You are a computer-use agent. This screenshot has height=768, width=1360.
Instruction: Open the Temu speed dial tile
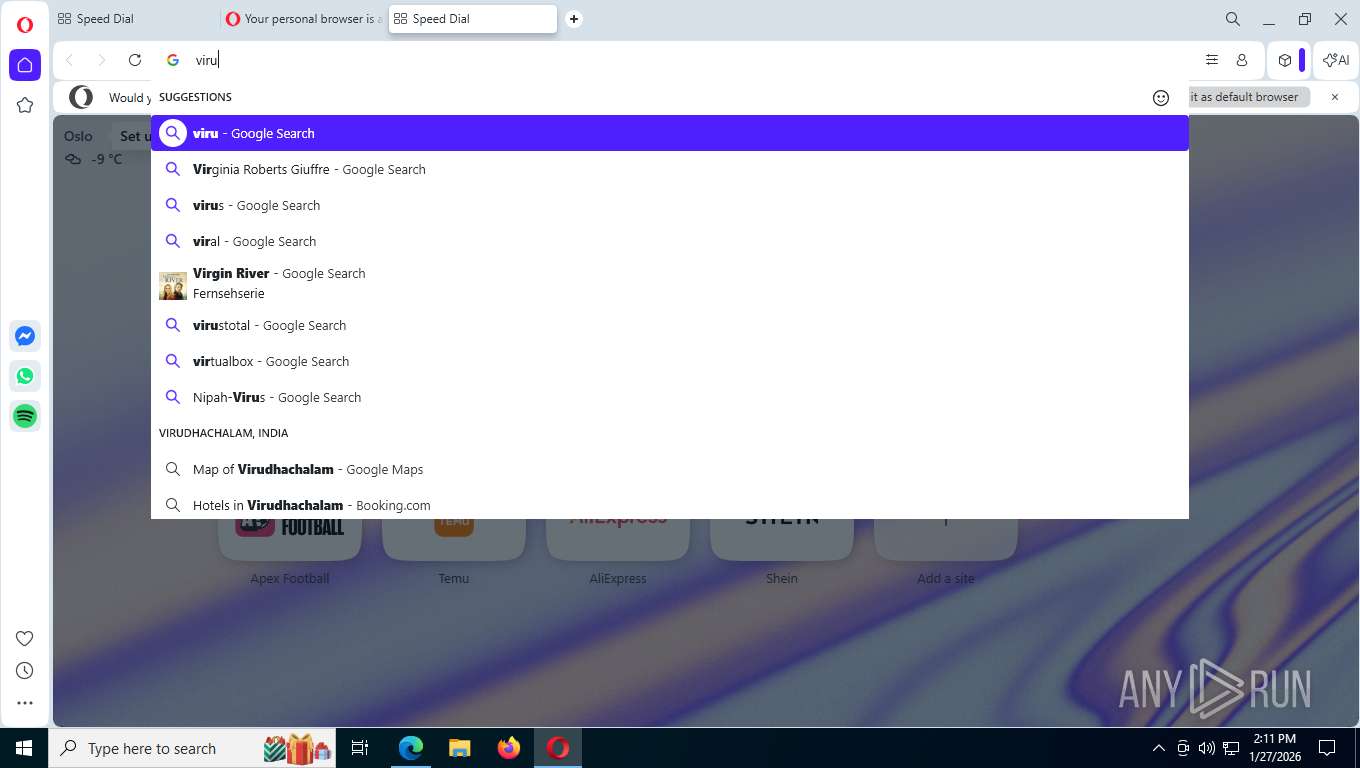tap(454, 540)
